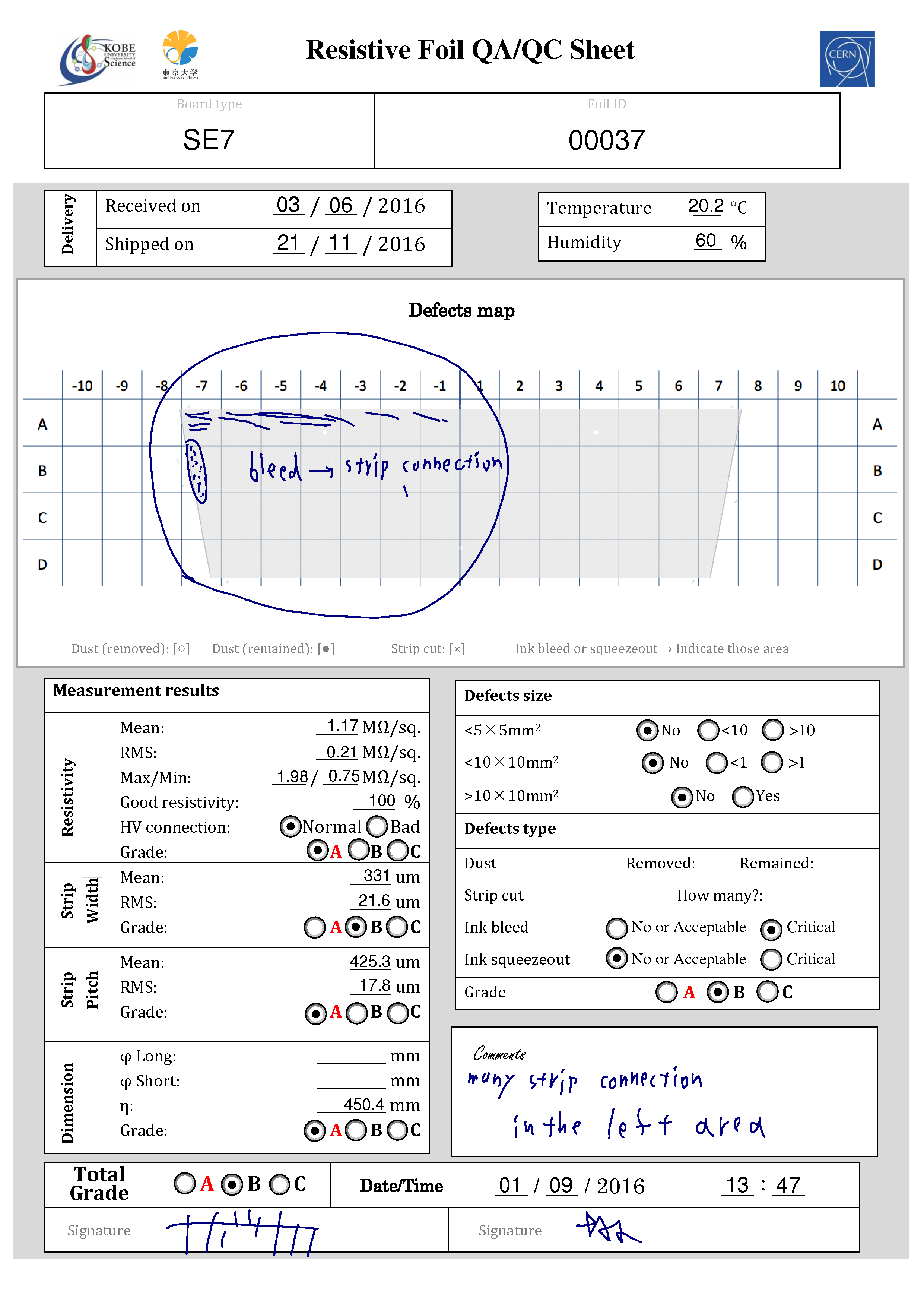Click the empty φ Short field
The image size is (924, 1307).
[x=352, y=1080]
